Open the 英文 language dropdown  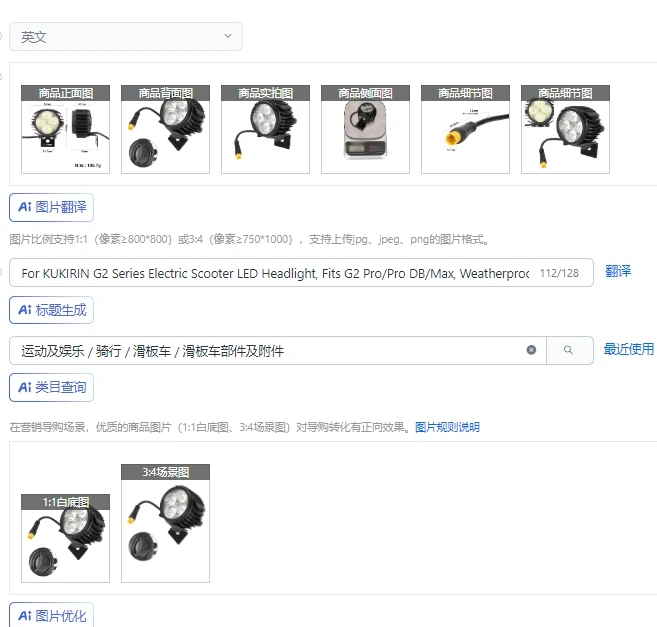tap(126, 36)
